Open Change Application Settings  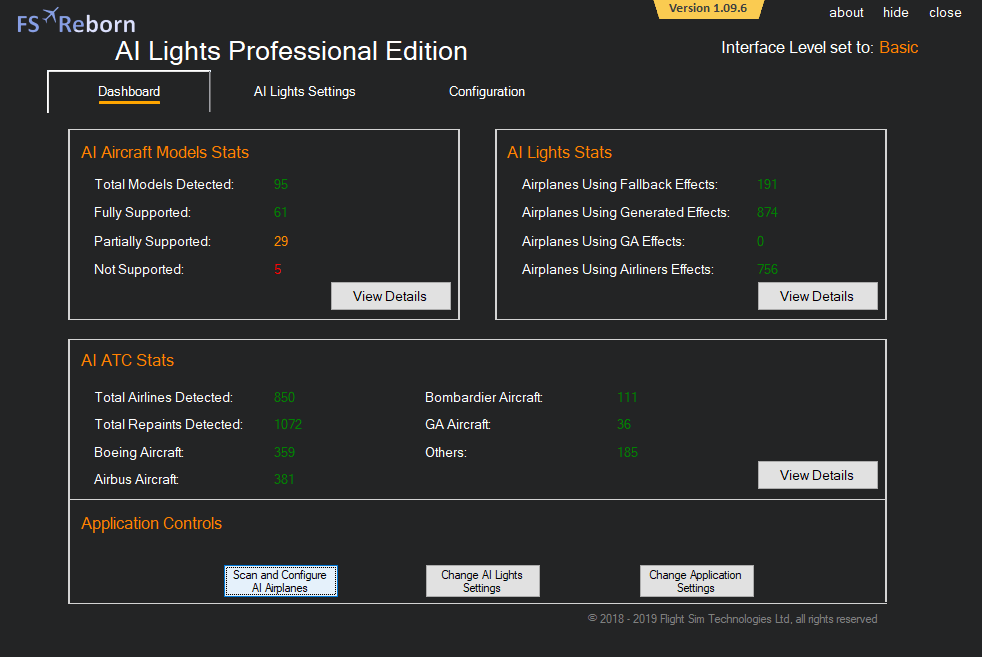(x=696, y=581)
